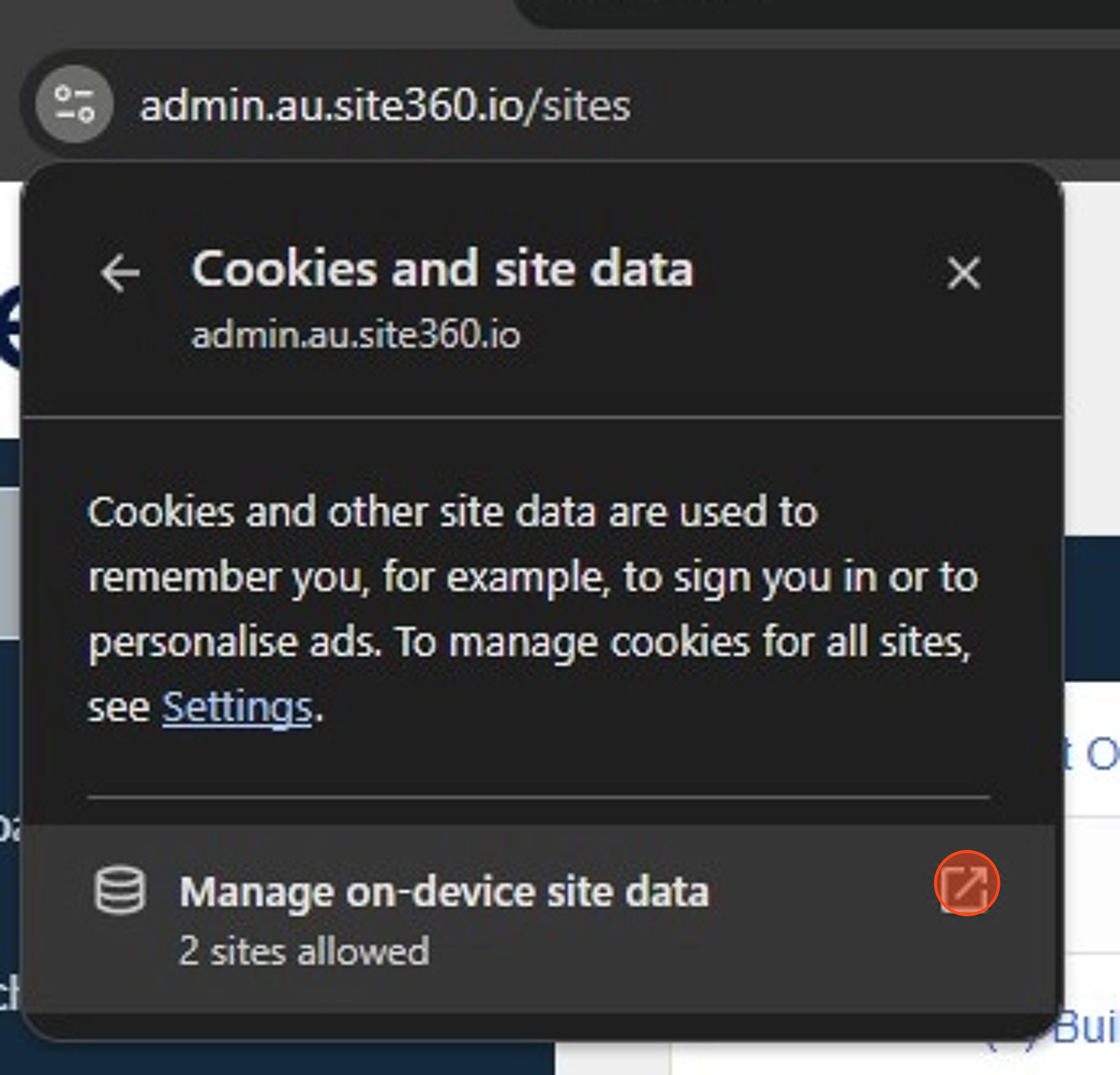Click the admin.au.site360.io subtitle in the popup
This screenshot has height=1075, width=1120.
click(x=356, y=334)
